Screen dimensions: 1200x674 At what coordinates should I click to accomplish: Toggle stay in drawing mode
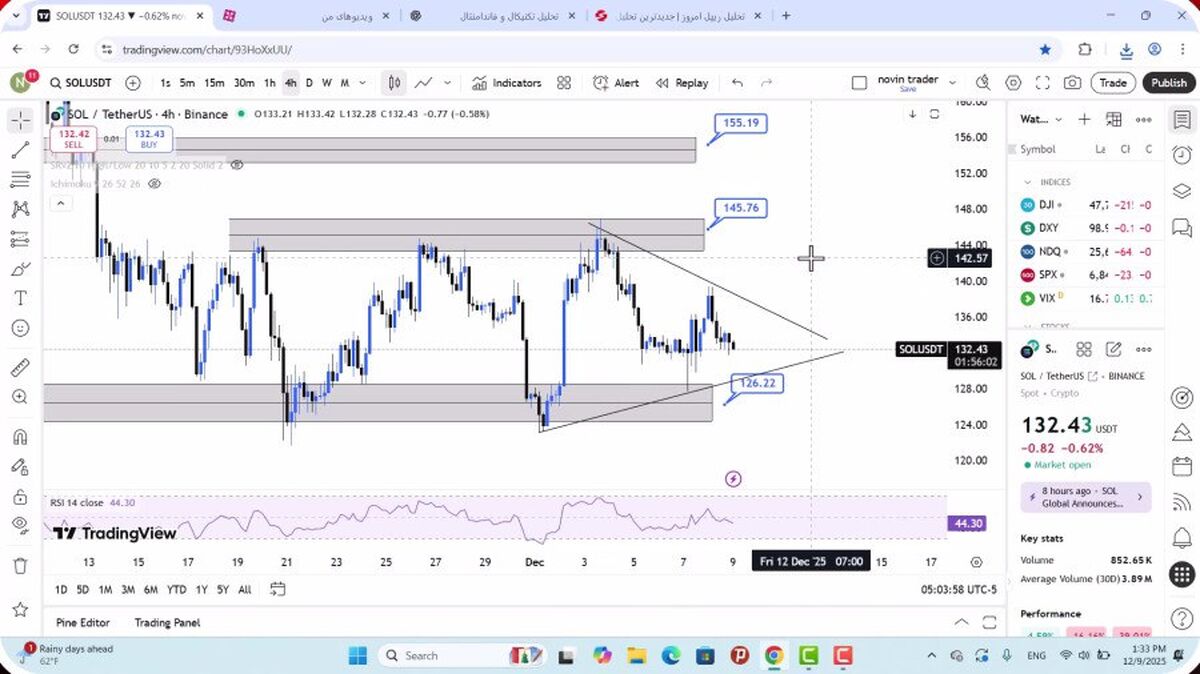(20, 467)
